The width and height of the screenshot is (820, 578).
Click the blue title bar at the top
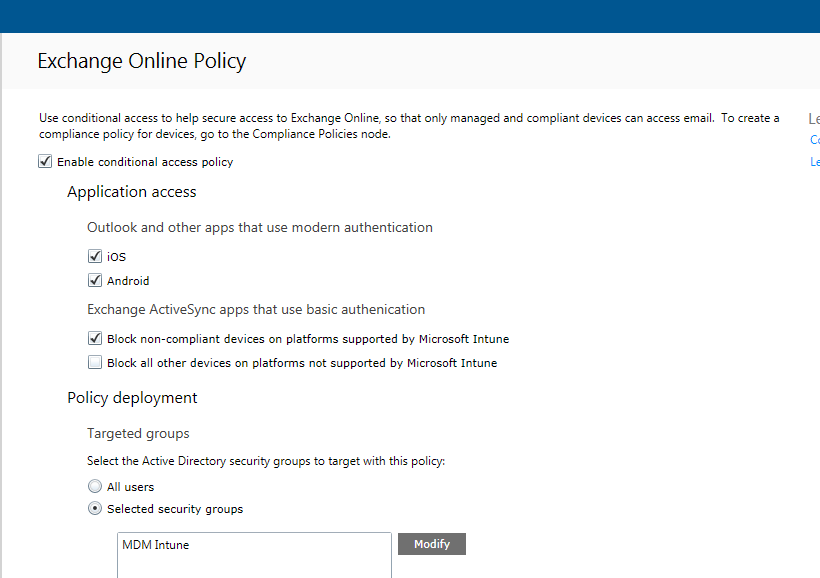[x=410, y=16]
